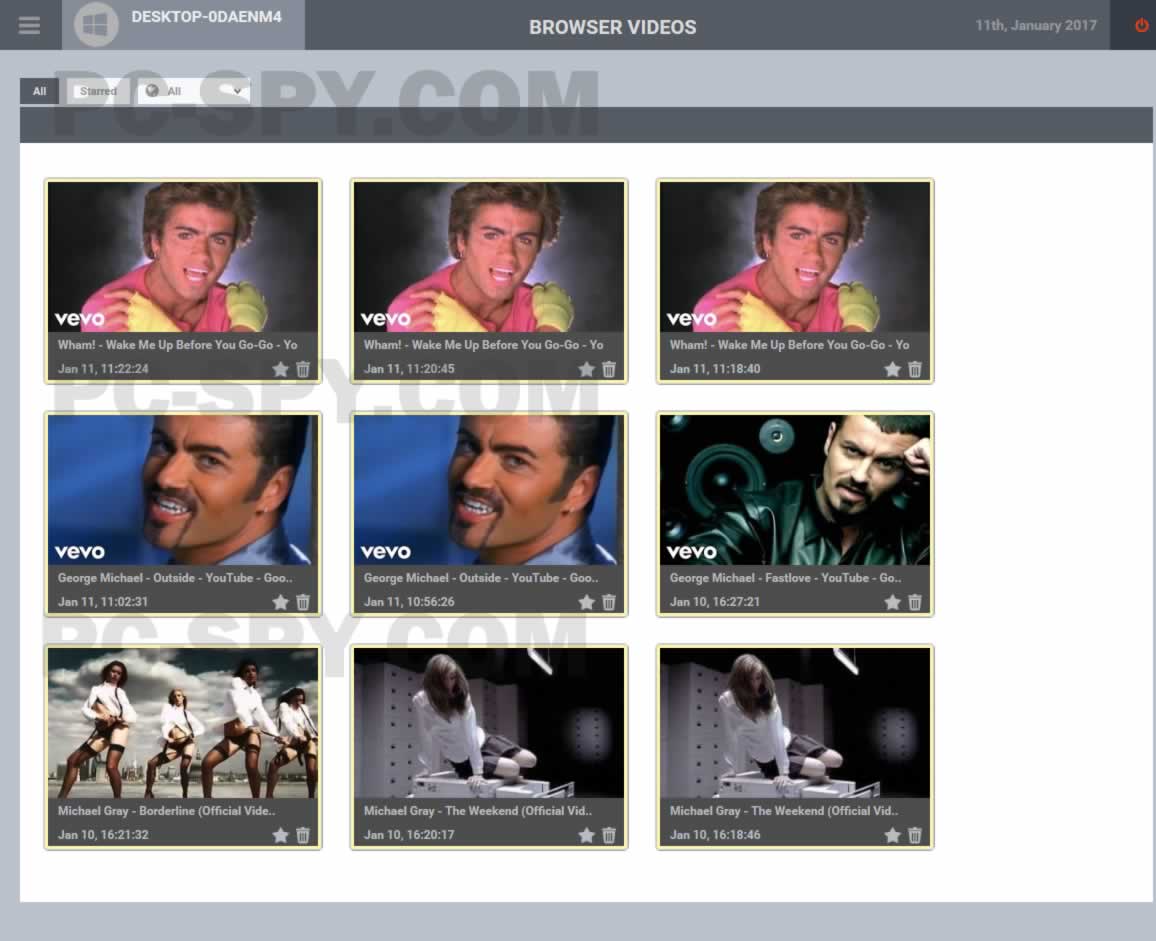1156x941 pixels.
Task: Star the Michael Gray Borderline video
Action: 280,835
